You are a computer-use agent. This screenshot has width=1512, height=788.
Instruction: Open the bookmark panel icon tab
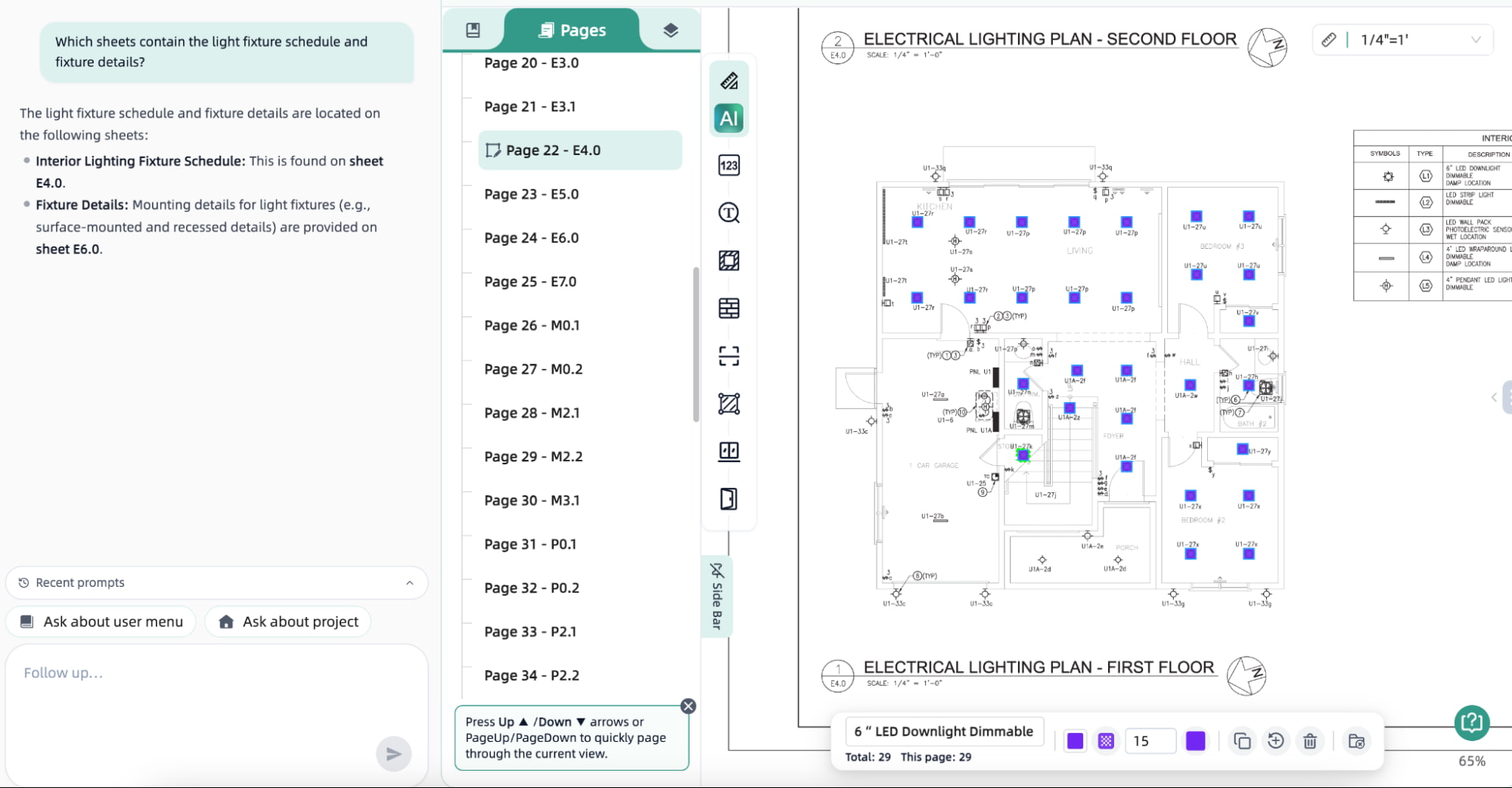pyautogui.click(x=473, y=30)
